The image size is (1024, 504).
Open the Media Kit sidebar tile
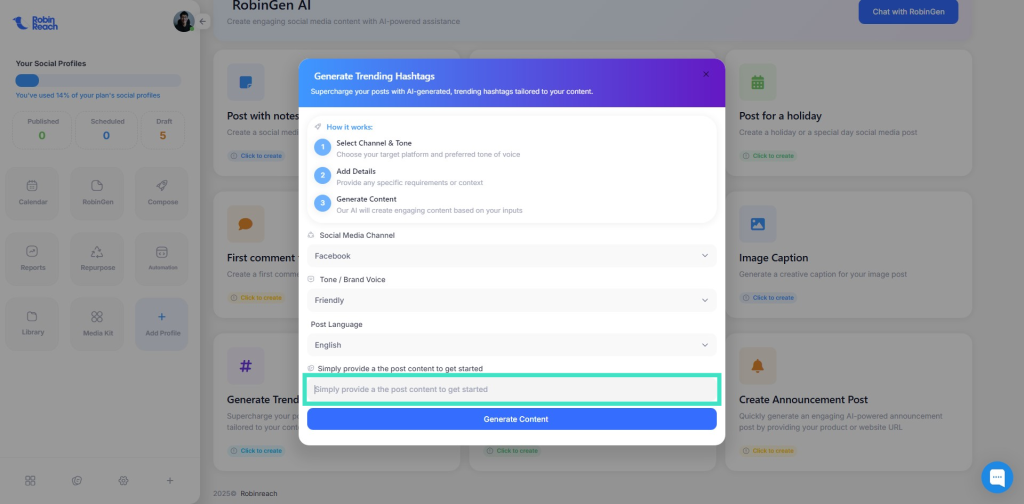point(97,324)
